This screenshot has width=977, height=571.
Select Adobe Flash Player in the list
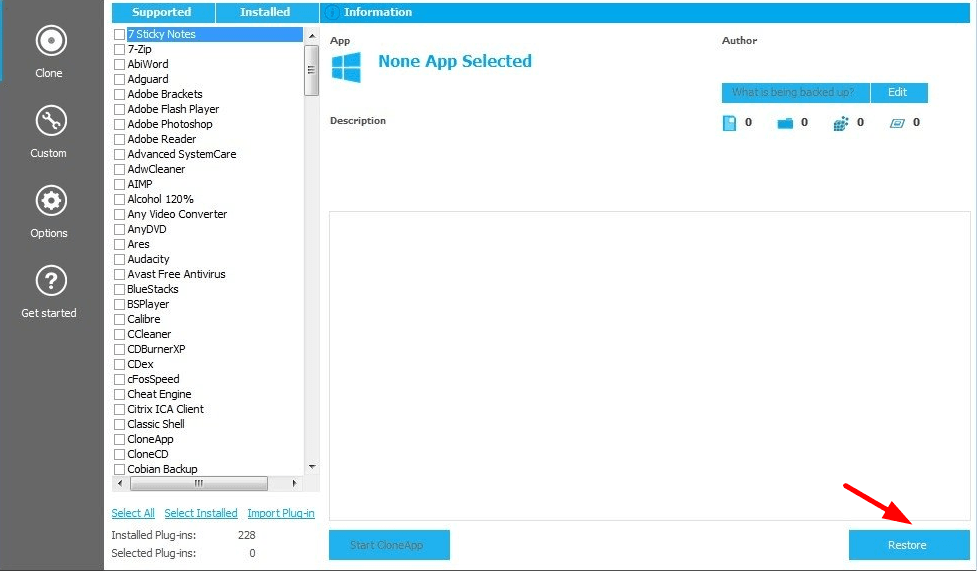point(173,109)
